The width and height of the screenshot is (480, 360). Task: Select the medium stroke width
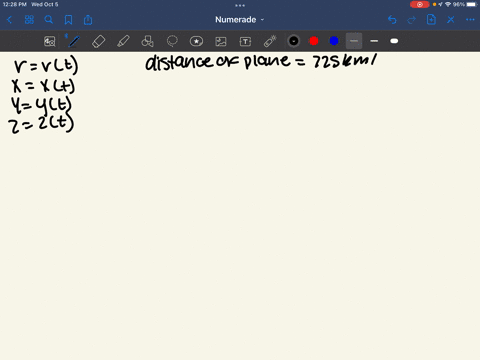374,41
